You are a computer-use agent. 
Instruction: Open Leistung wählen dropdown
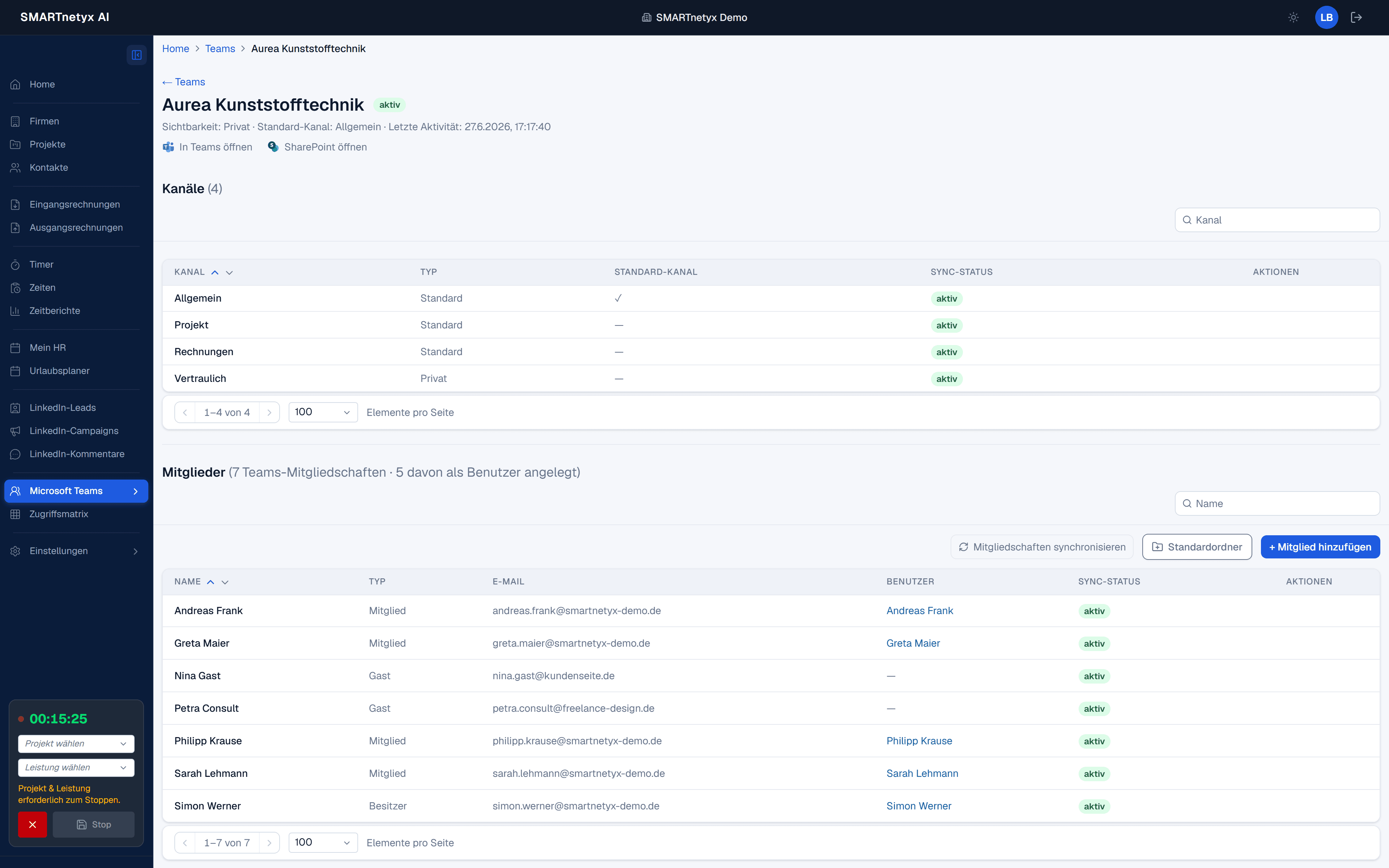click(76, 767)
